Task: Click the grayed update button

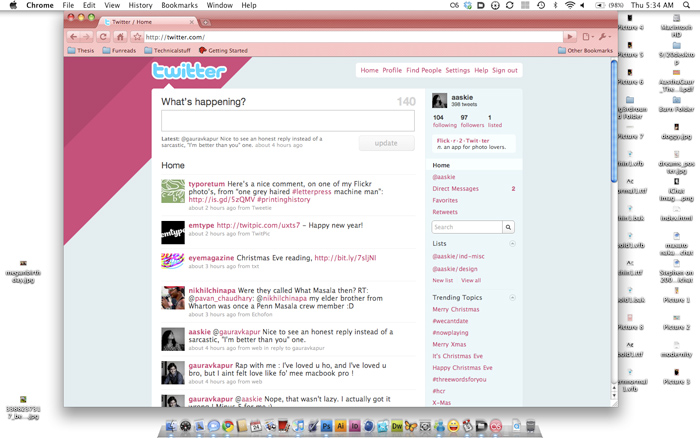Action: 386,143
